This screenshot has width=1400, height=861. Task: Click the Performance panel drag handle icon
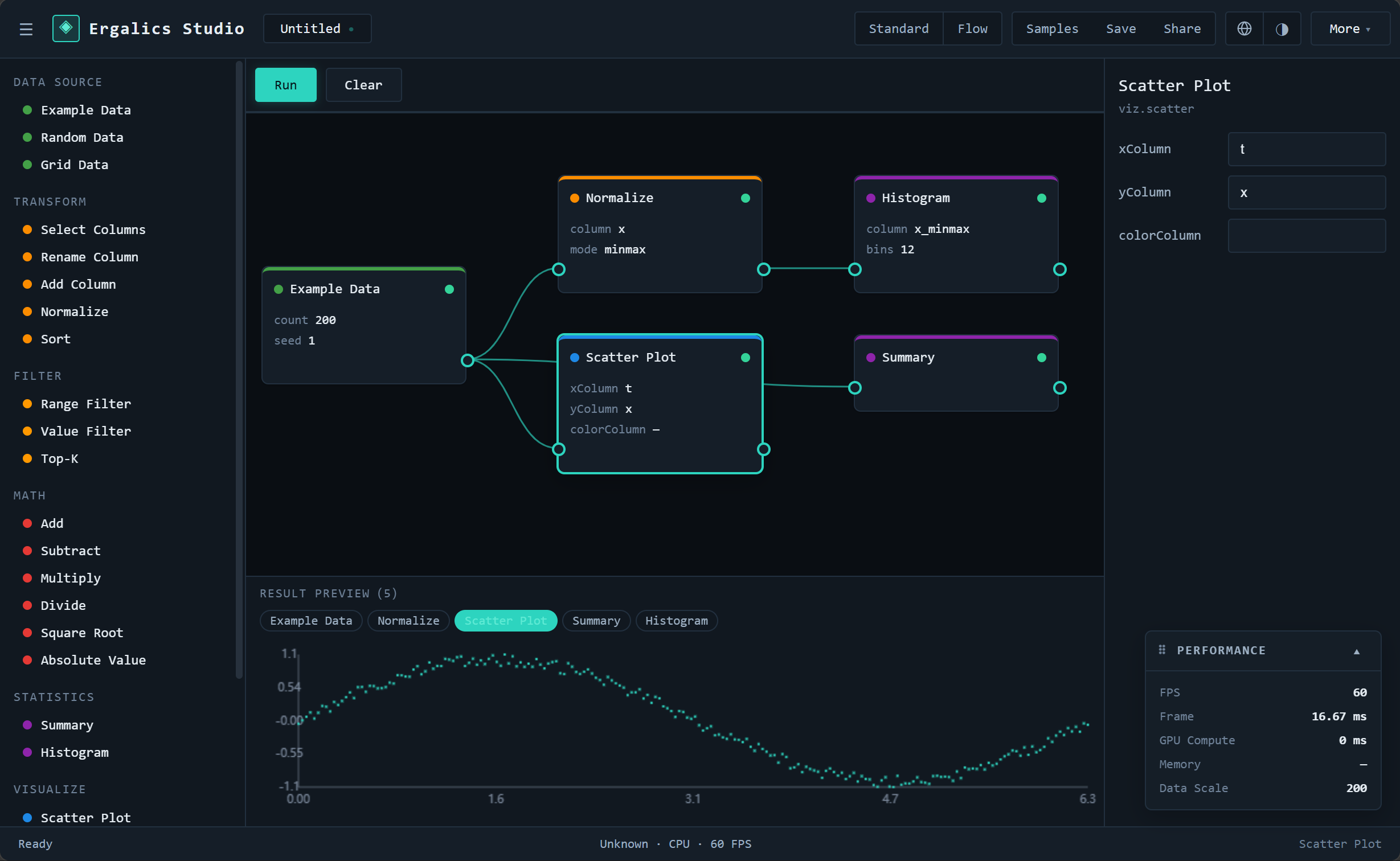click(1162, 650)
